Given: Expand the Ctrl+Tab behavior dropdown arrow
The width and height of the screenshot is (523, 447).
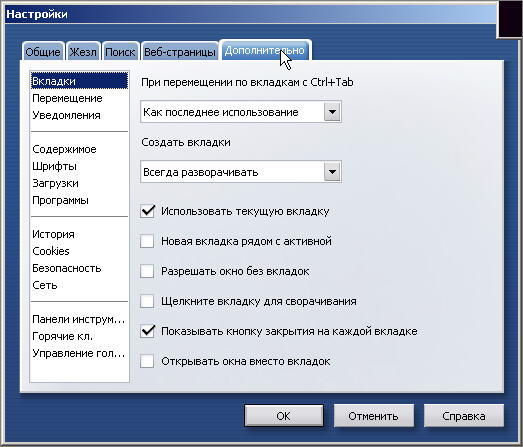Looking at the screenshot, I should coord(332,112).
